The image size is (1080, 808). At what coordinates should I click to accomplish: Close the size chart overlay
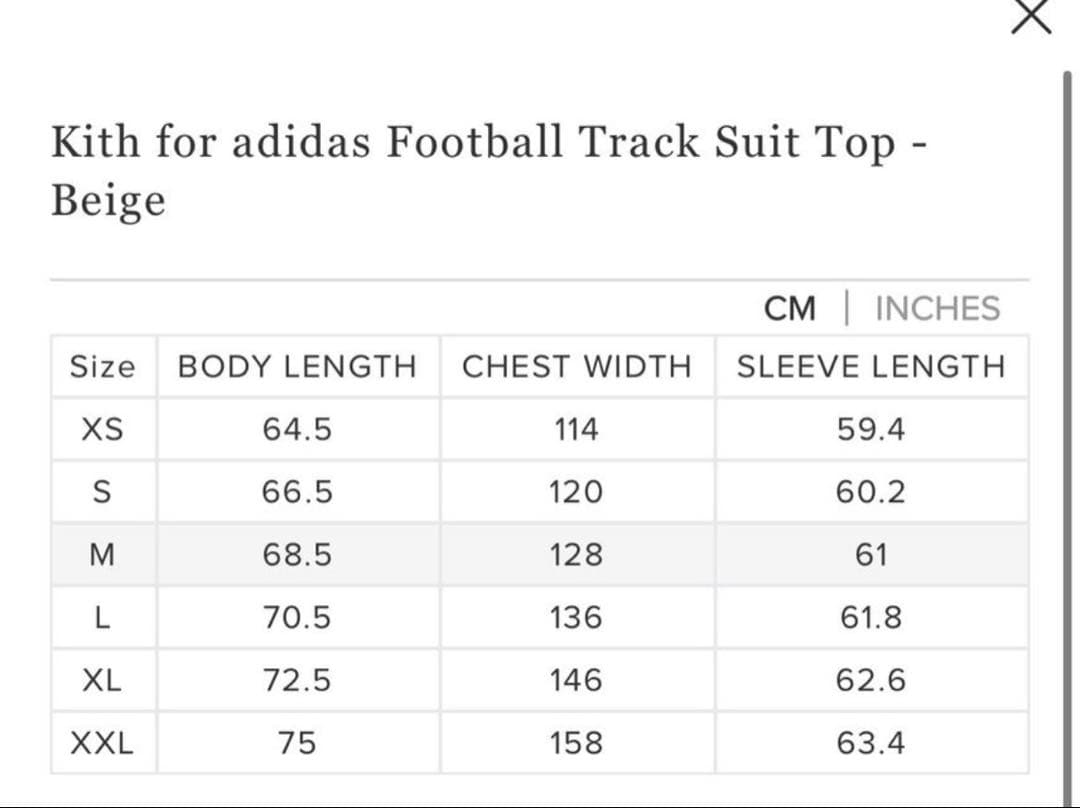tap(1030, 16)
